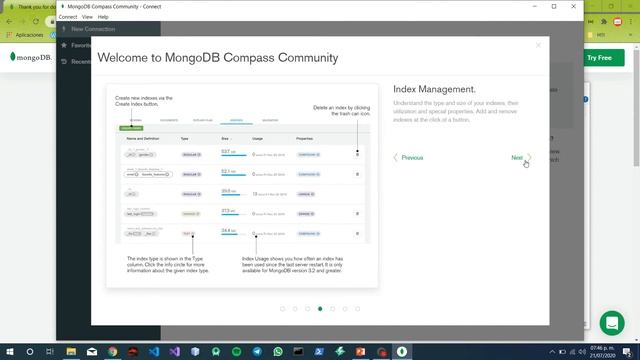Image resolution: width=640 pixels, height=360 pixels.
Task: Switch to Chrome on taskbar
Action: (113, 351)
